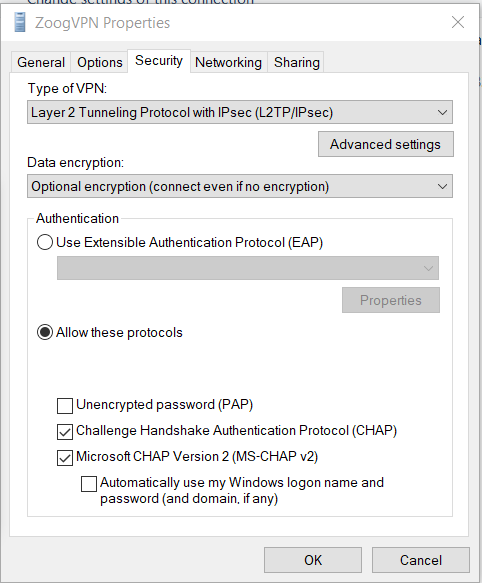Go to the Networking tab
The image size is (482, 583).
click(x=228, y=62)
